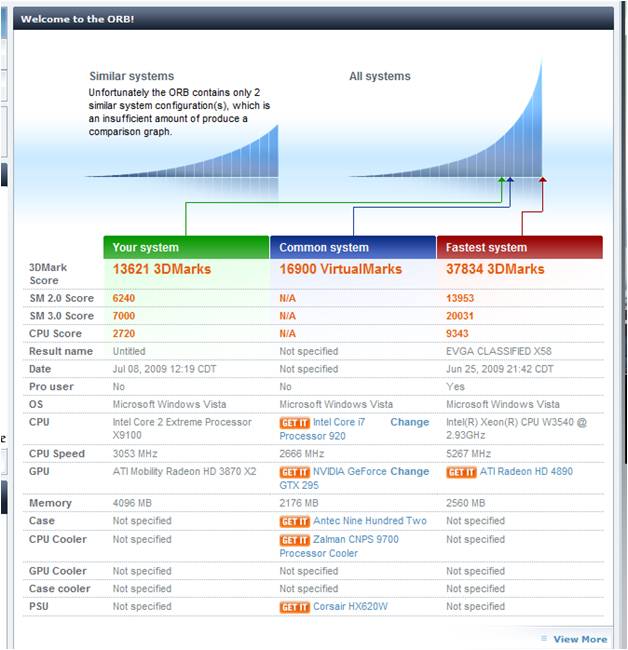Click the GPU Cooler row label
The width and height of the screenshot is (628, 650).
[x=58, y=571]
